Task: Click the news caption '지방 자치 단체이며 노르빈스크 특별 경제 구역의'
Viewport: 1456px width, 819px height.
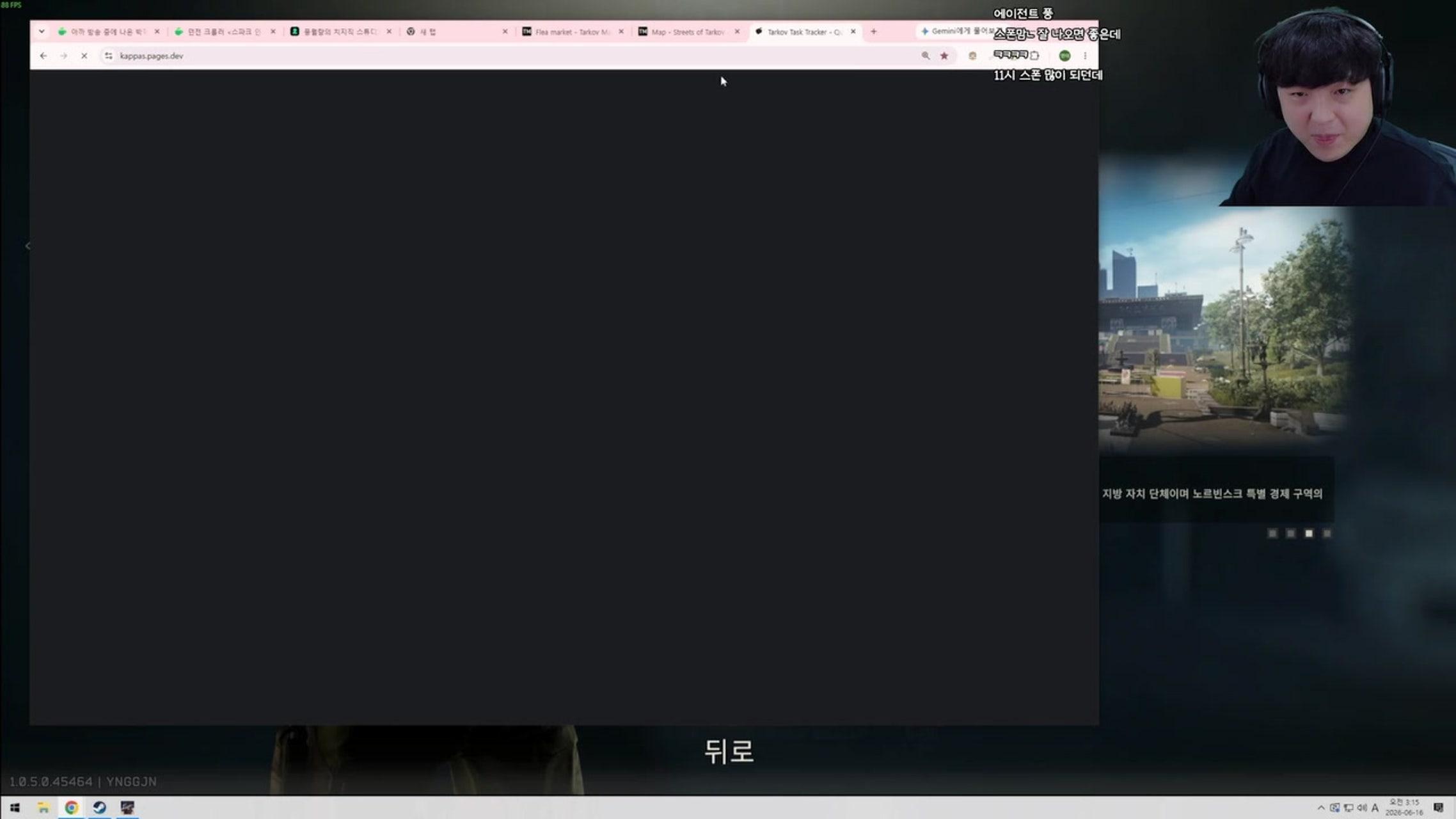Action: click(x=1212, y=493)
